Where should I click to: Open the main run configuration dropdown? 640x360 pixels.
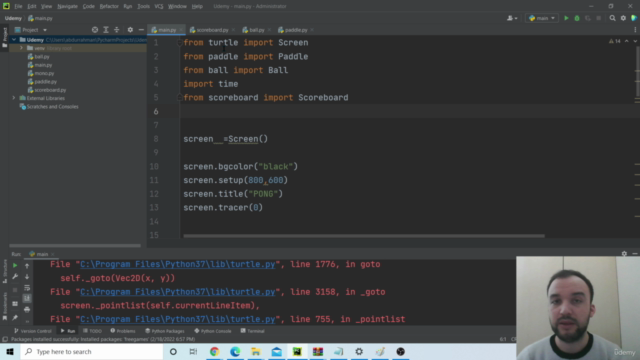click(542, 18)
